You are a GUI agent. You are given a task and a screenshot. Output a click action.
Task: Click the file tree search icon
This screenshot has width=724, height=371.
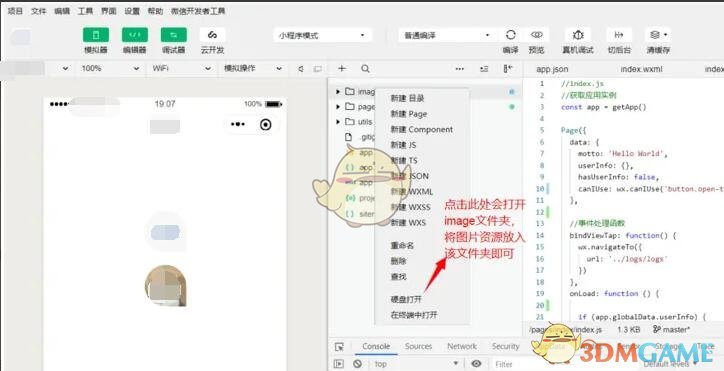[365, 68]
